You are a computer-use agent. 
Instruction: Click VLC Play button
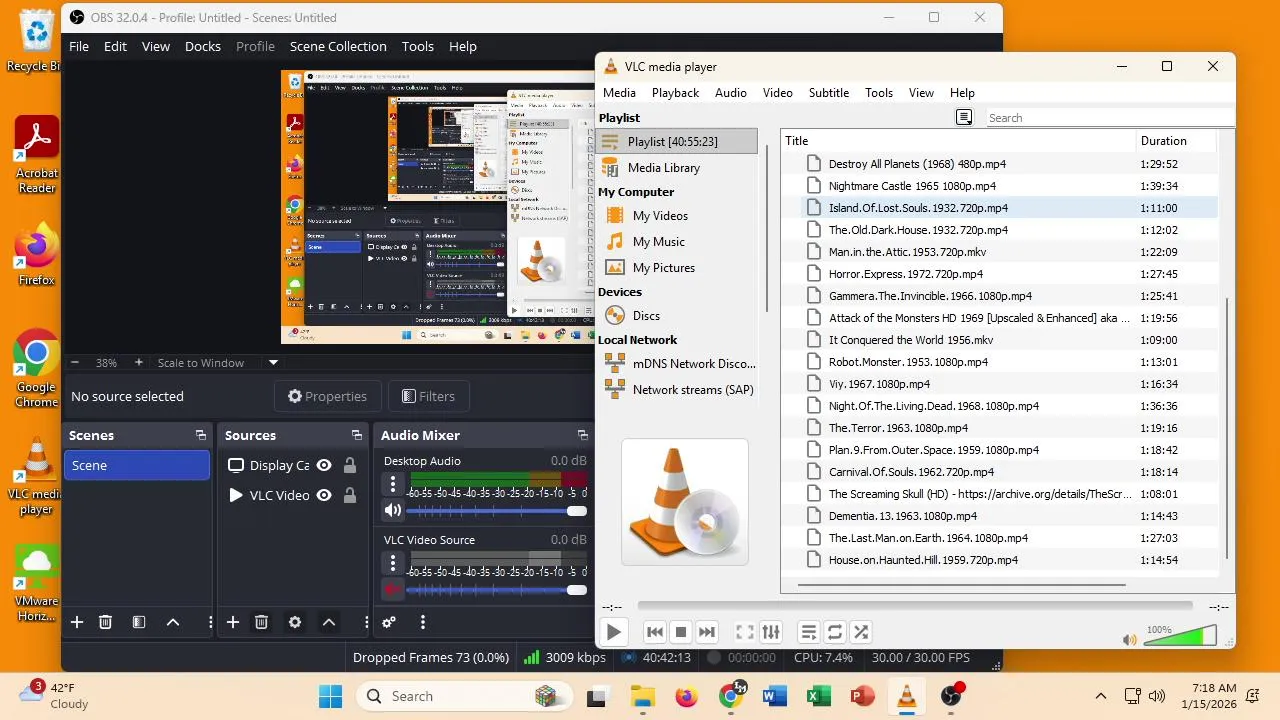pyautogui.click(x=614, y=632)
